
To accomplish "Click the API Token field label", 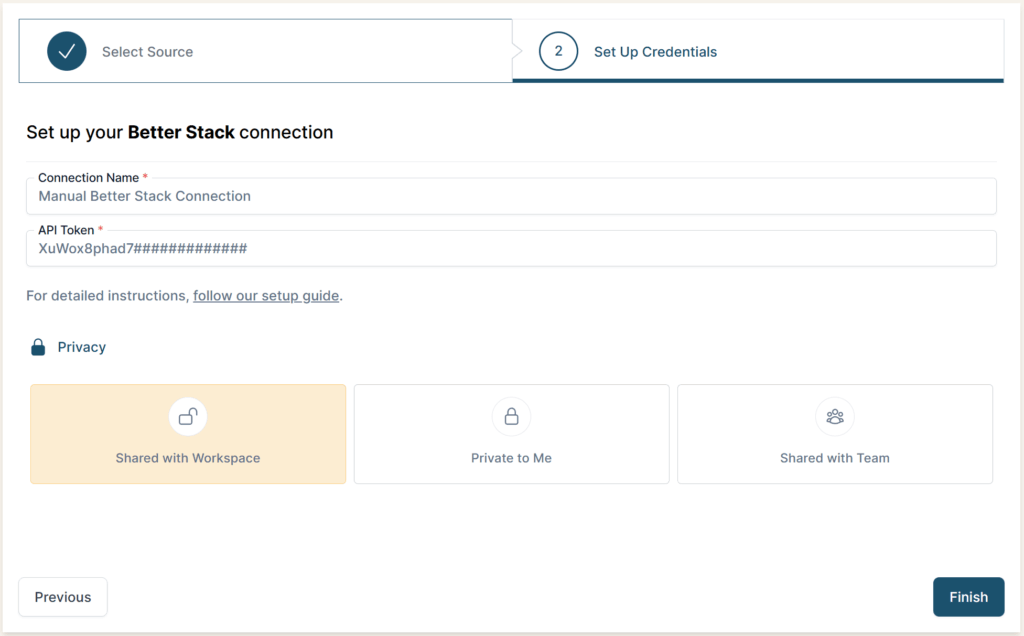I will coord(66,230).
